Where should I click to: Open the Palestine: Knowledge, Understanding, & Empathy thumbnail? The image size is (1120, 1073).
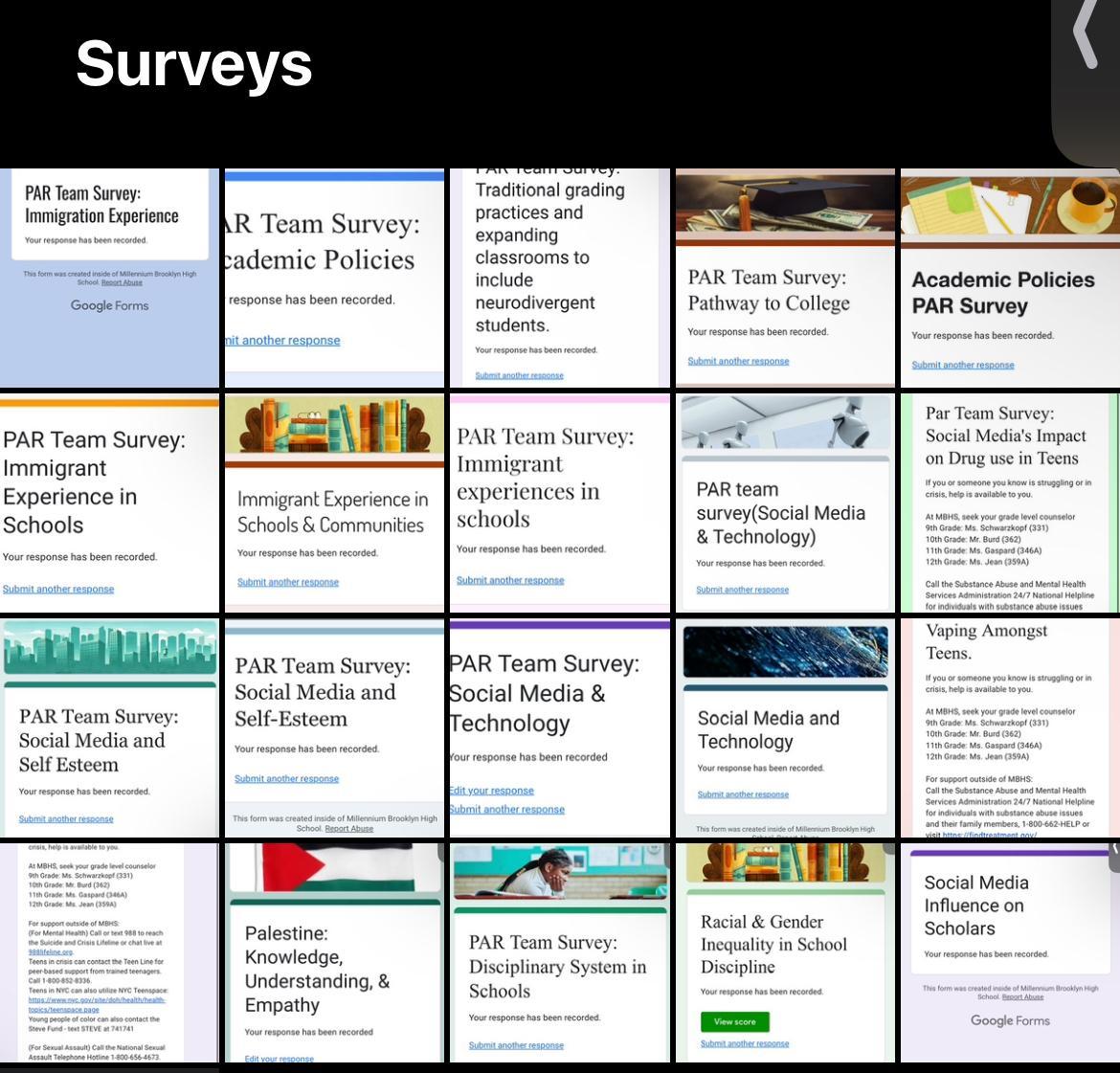[334, 953]
